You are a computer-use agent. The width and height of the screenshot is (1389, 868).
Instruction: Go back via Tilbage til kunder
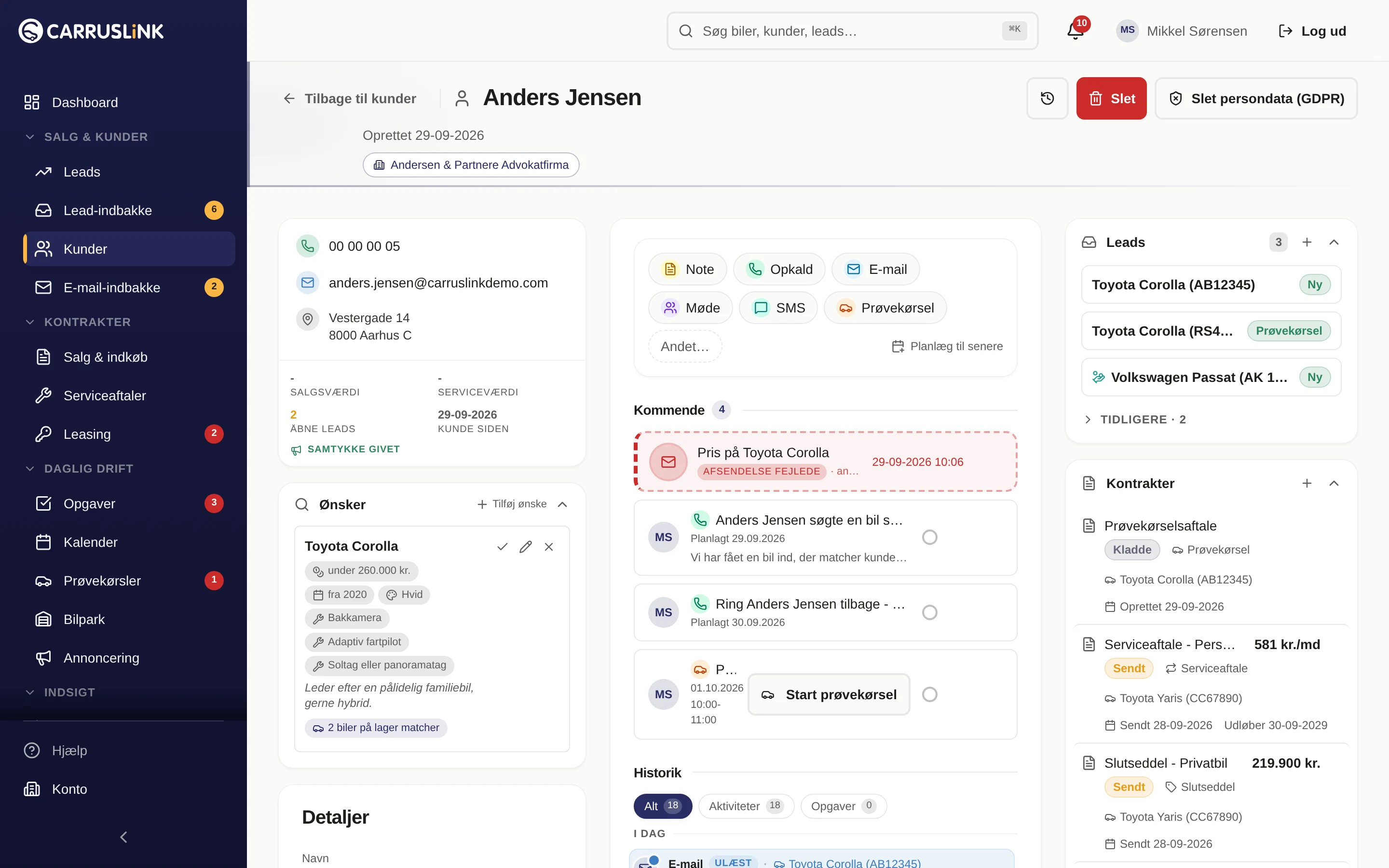click(x=350, y=98)
